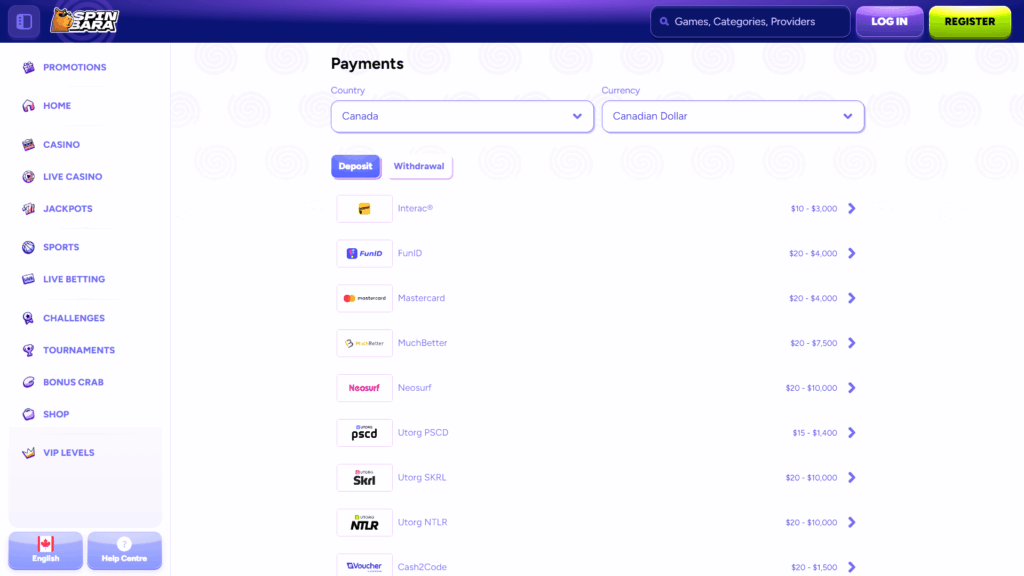The height and width of the screenshot is (576, 1024).
Task: Switch to the Withdrawal tab
Action: pos(420,166)
